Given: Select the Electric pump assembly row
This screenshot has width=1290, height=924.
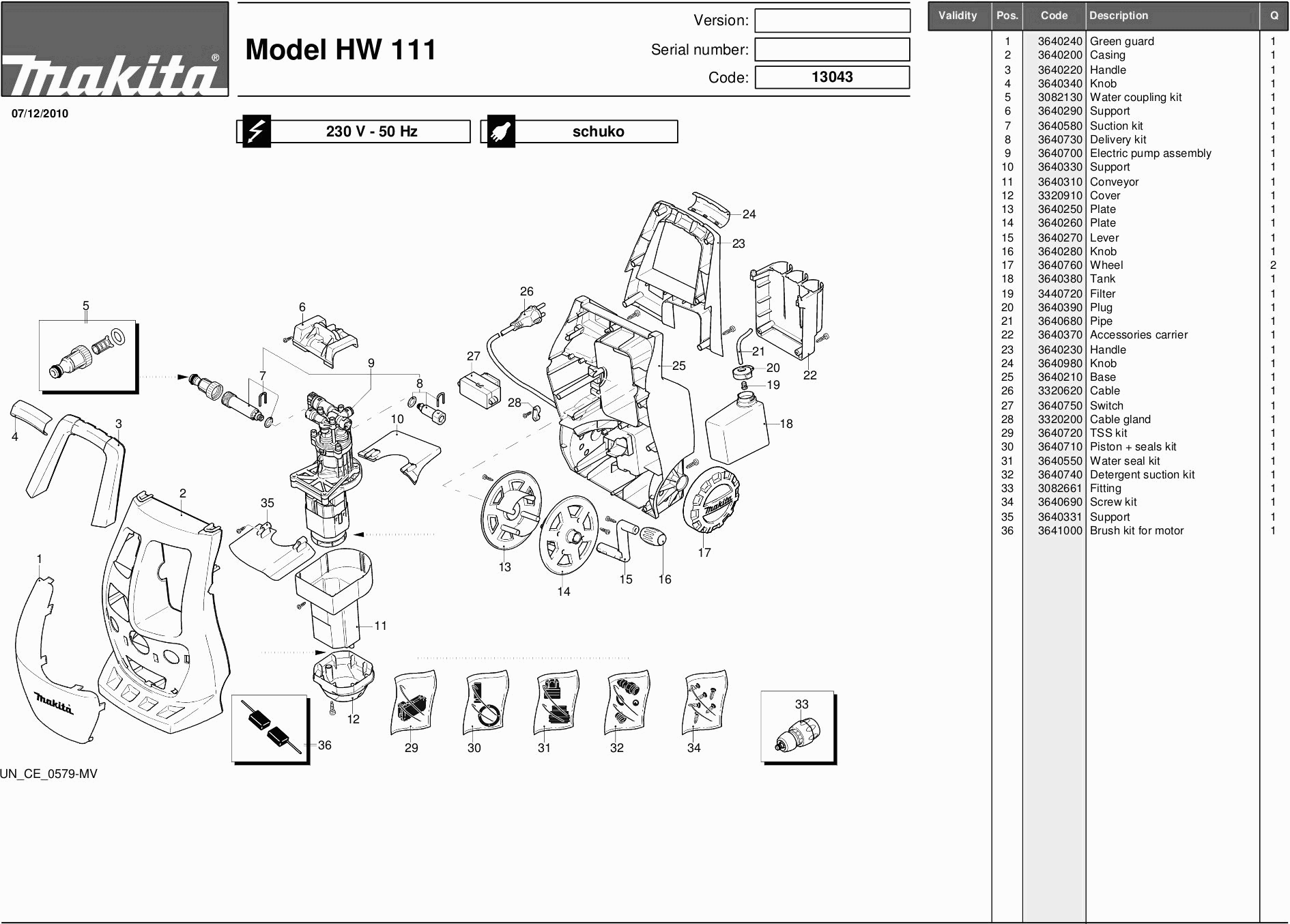Looking at the screenshot, I should coord(1150,154).
